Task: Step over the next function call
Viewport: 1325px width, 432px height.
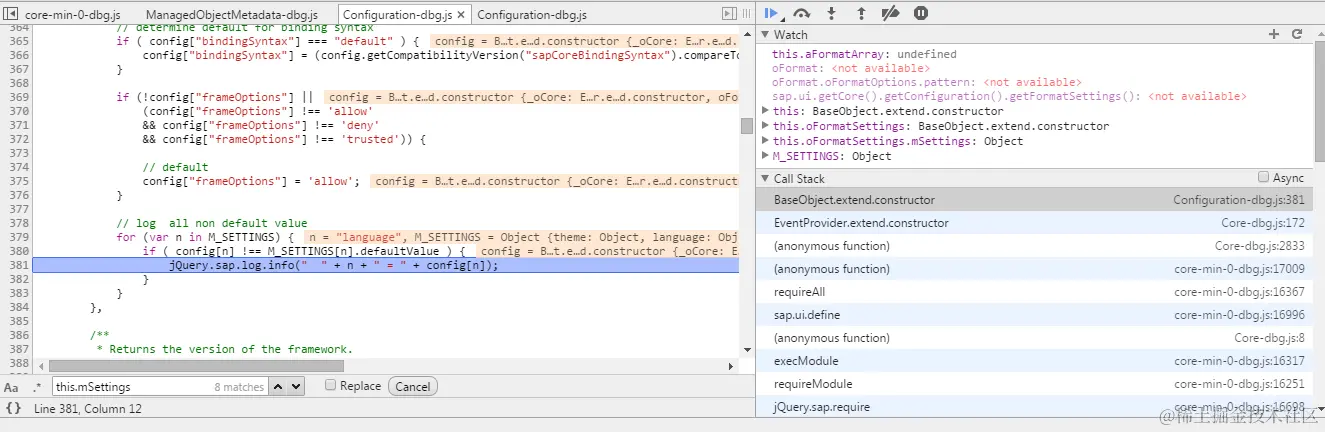Action: (801, 14)
